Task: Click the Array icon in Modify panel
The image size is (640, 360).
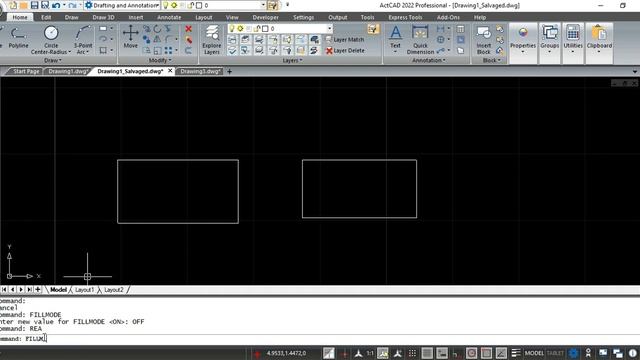Action: pyautogui.click(x=168, y=51)
